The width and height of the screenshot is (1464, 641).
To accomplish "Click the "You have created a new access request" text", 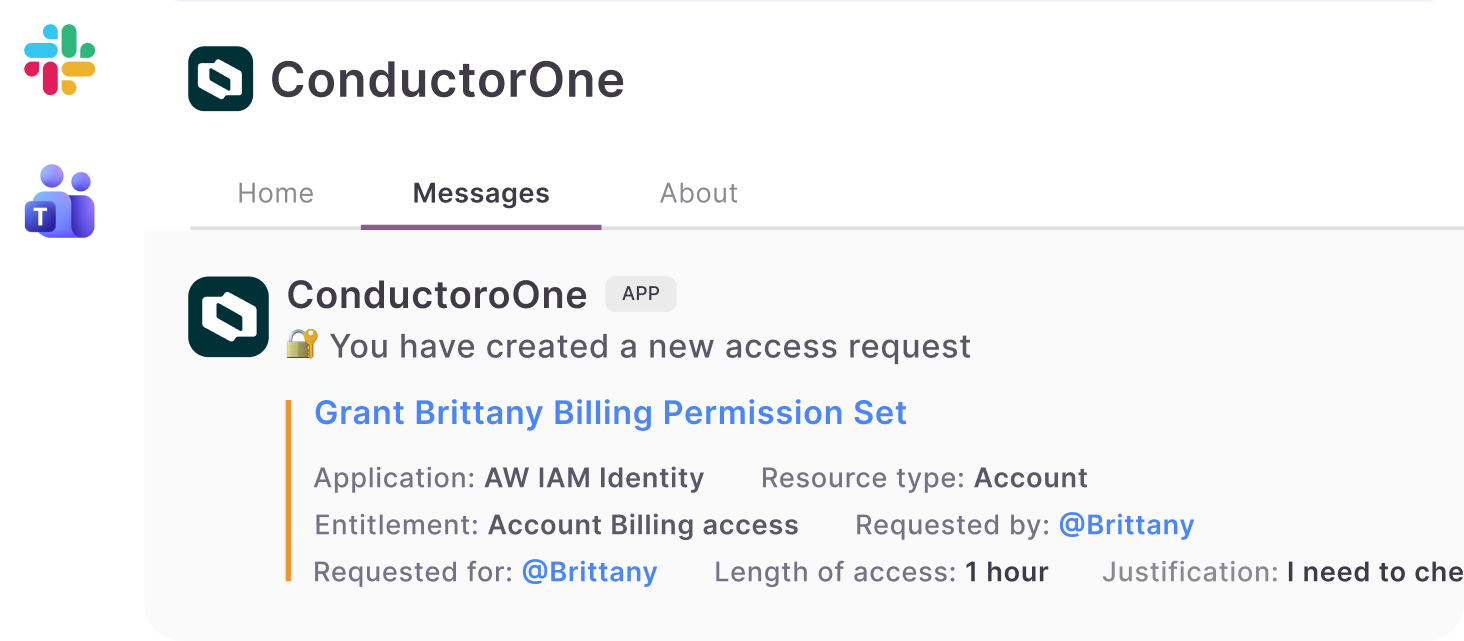I will [x=650, y=346].
